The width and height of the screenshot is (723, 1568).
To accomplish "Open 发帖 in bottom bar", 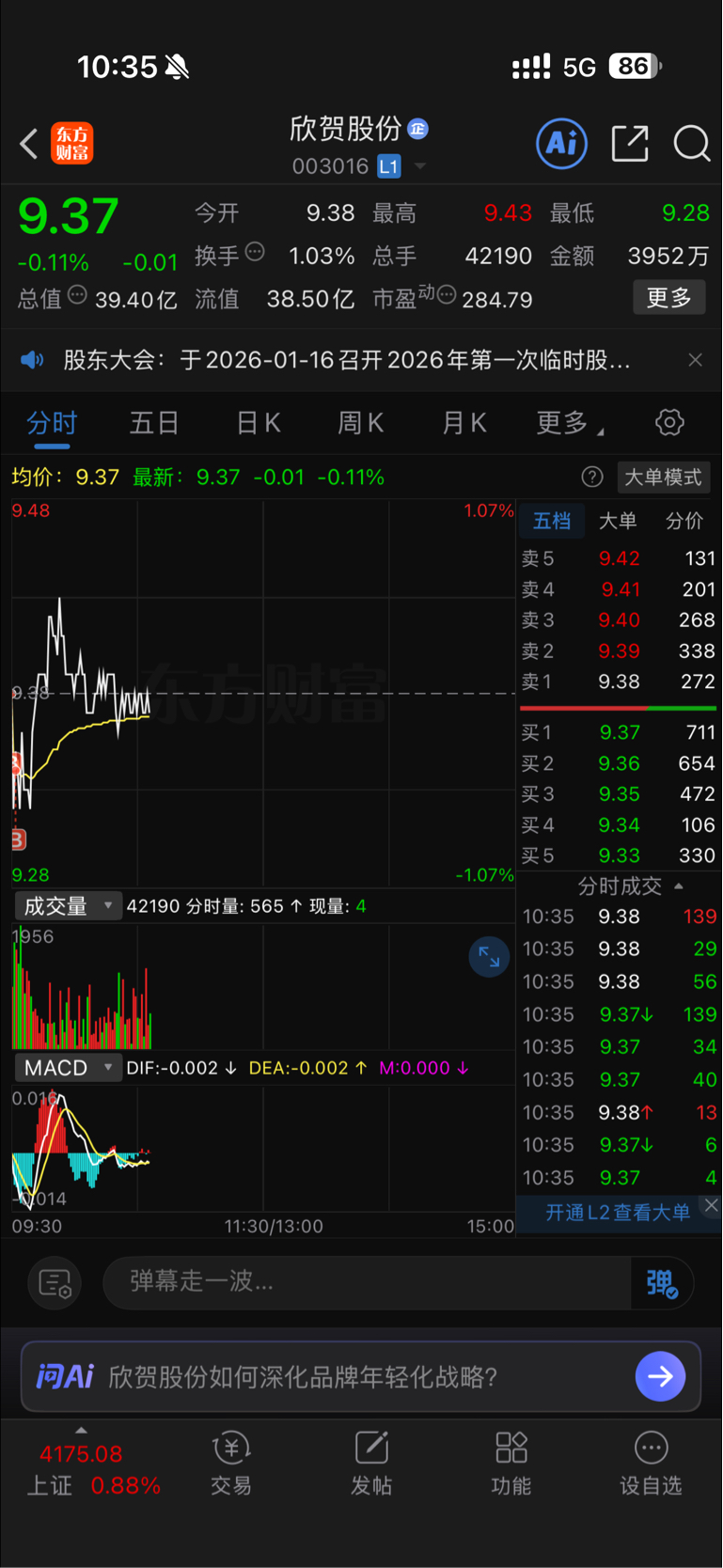I will pos(371,1464).
